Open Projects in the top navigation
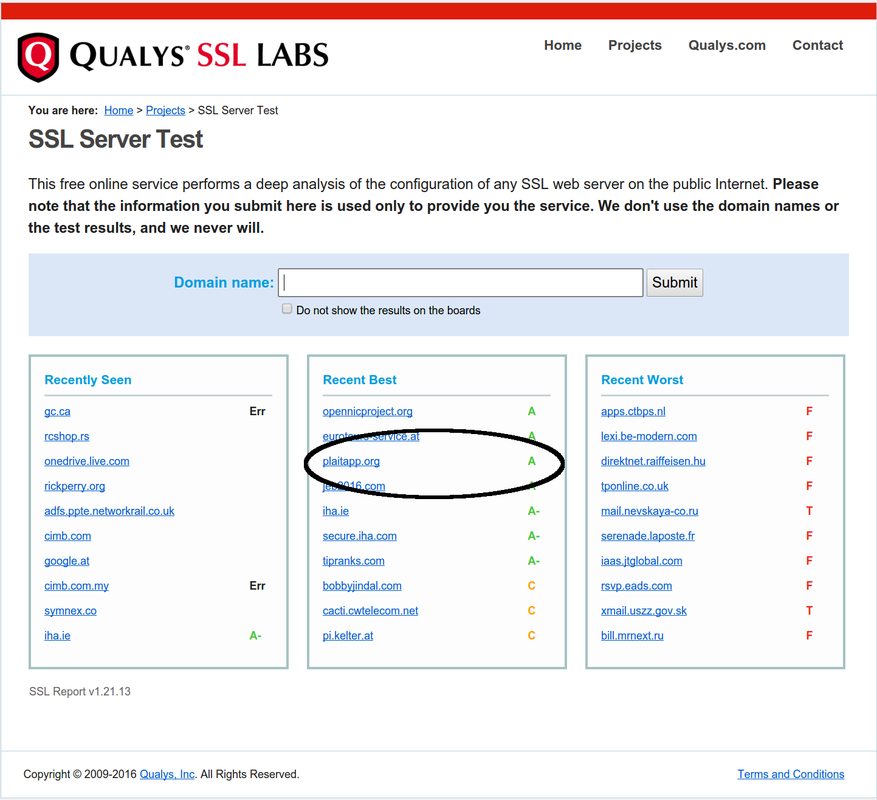 635,45
